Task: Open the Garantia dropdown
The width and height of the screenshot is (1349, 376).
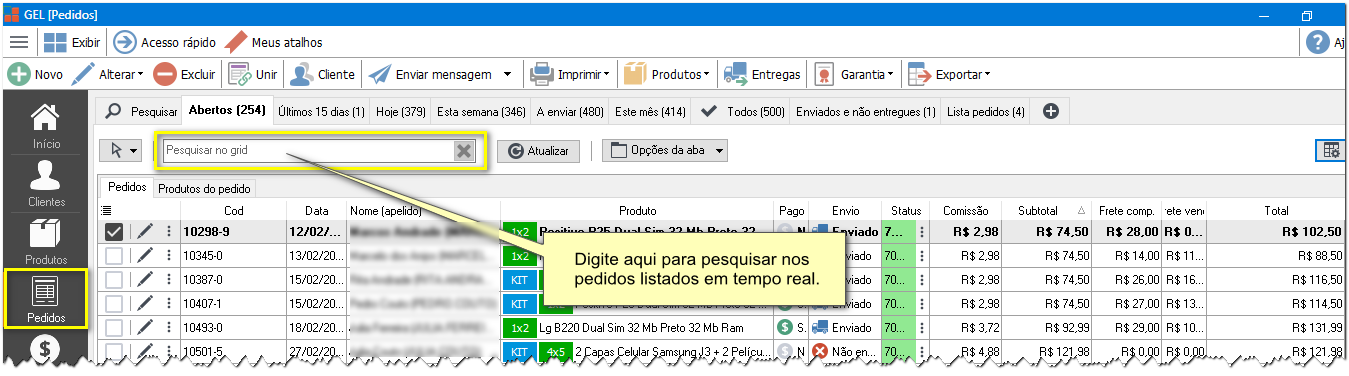Action: [x=854, y=74]
